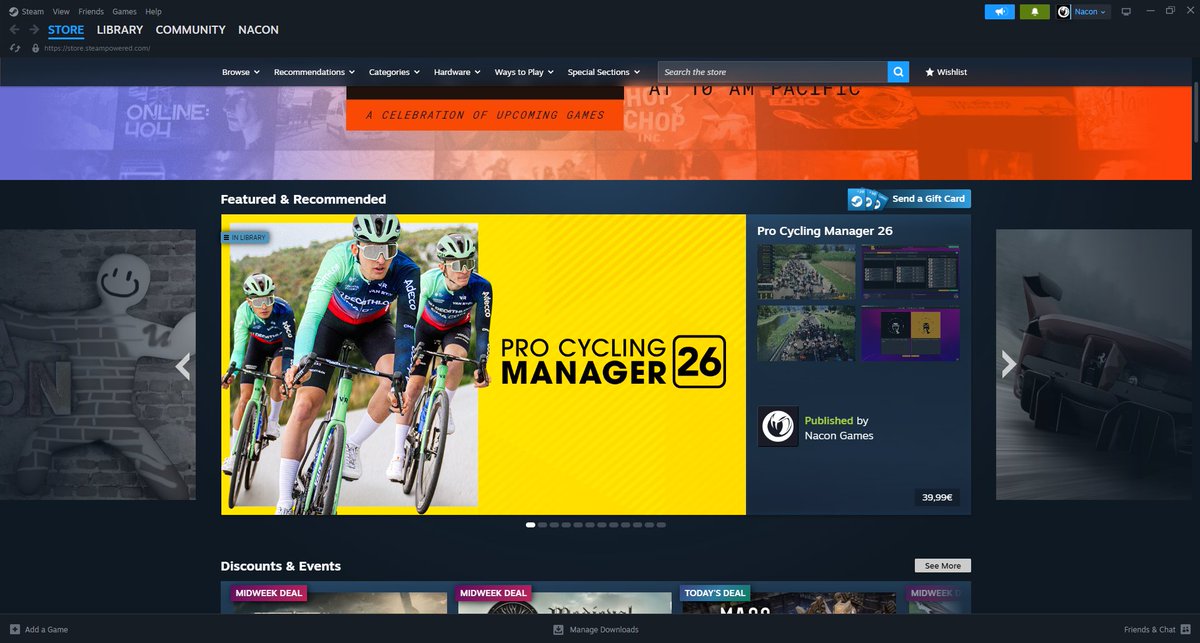
Task: Click the Nacon Games publisher name
Action: [x=839, y=436]
